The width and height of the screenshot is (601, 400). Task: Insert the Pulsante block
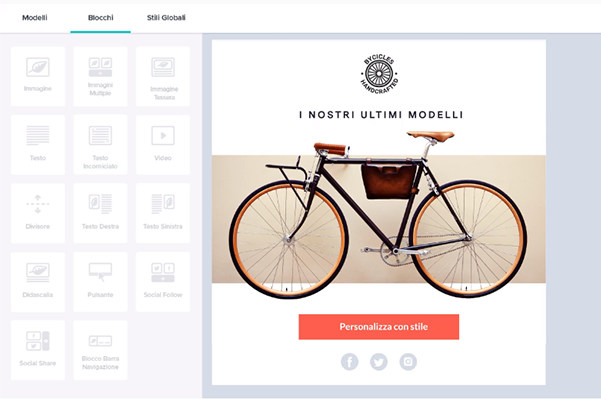tap(100, 282)
